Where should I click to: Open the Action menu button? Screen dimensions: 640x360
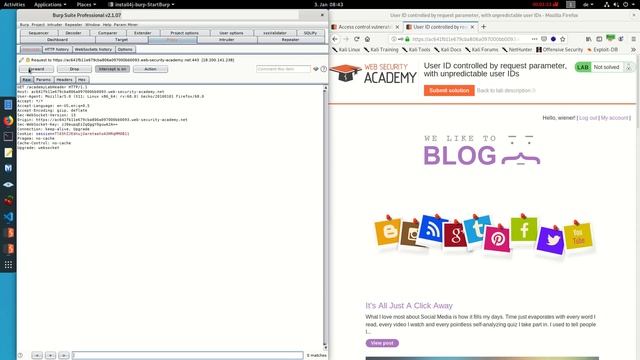(150, 69)
